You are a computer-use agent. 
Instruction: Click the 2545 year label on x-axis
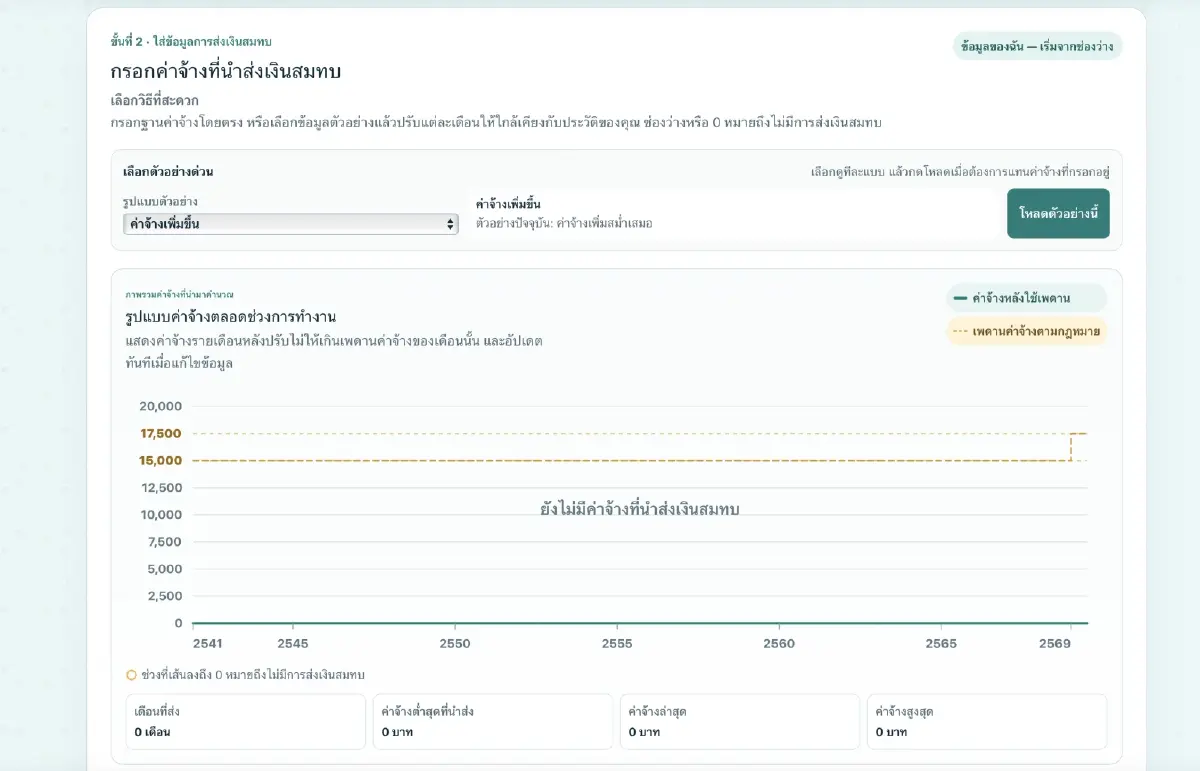pos(293,643)
